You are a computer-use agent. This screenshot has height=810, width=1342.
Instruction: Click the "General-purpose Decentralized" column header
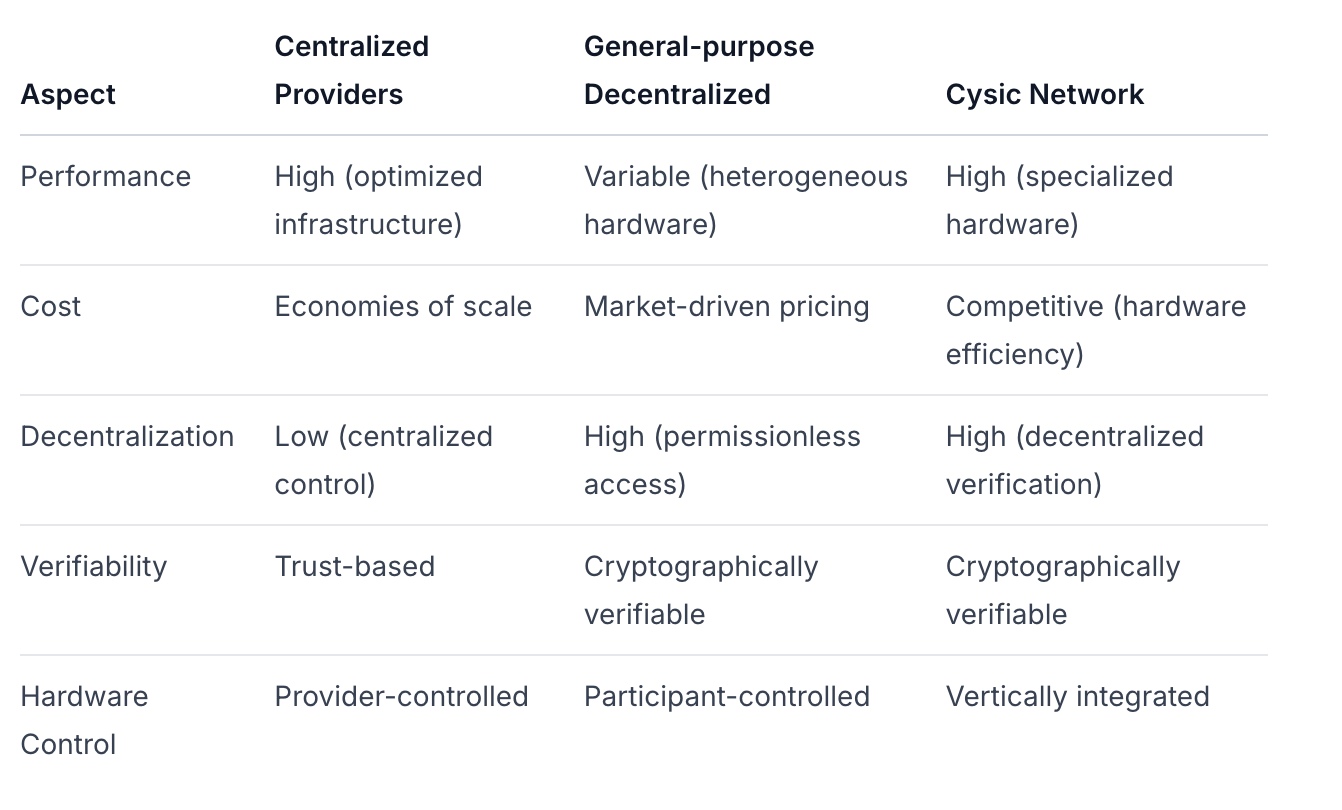coord(698,71)
